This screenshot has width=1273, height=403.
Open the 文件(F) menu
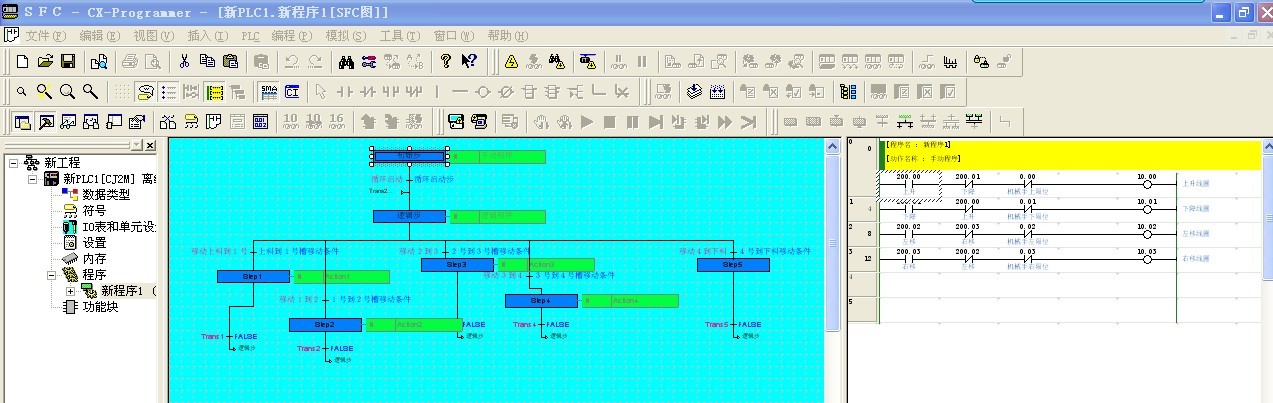tap(44, 35)
